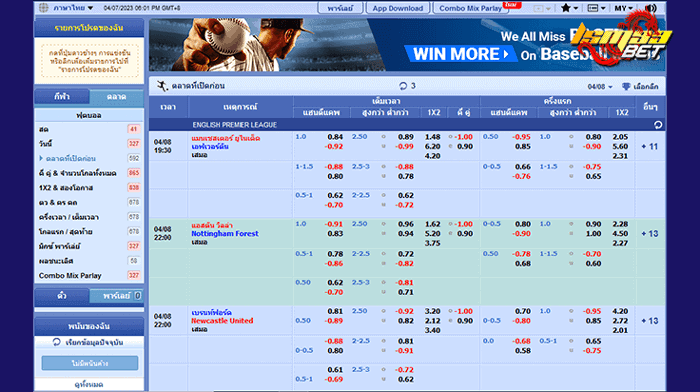700x392 pixels.
Task: Refresh my bets current data icon
Action: 56,342
